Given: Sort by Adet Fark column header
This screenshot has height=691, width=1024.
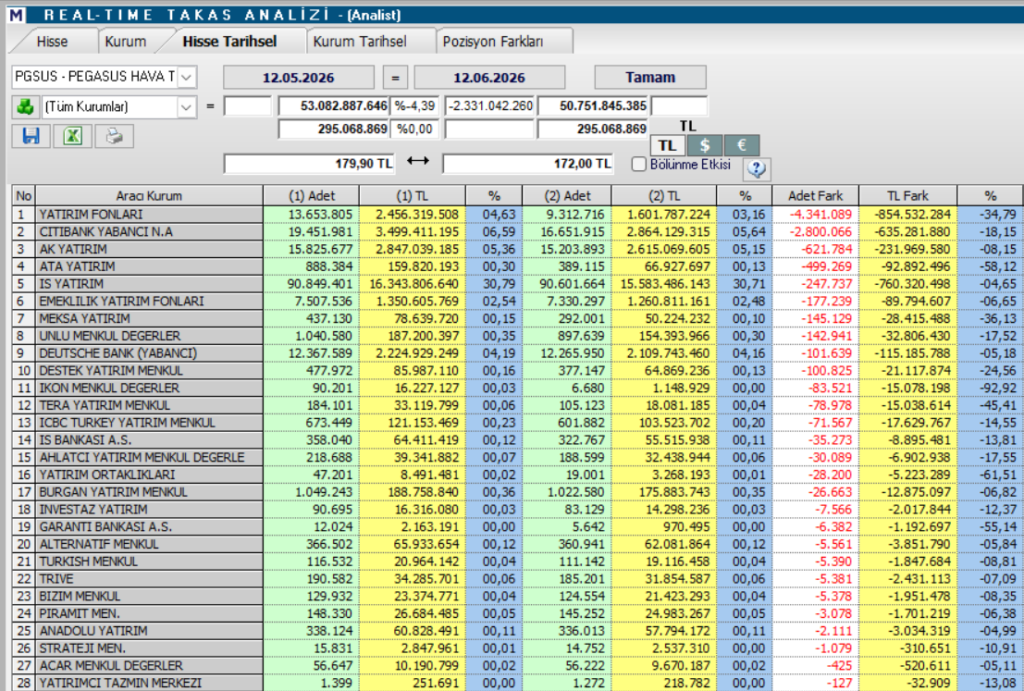Looking at the screenshot, I should [x=815, y=195].
